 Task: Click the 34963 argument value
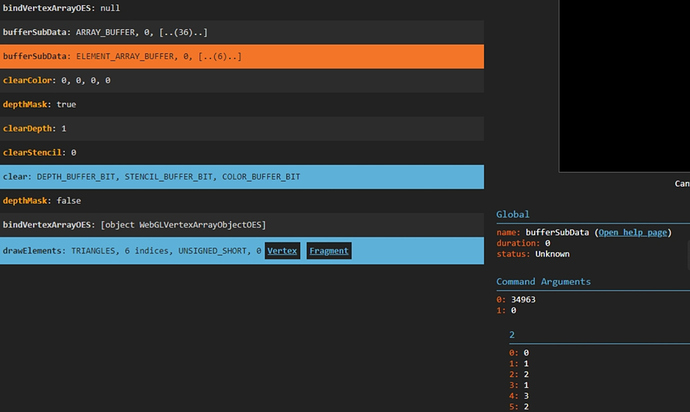tap(523, 299)
